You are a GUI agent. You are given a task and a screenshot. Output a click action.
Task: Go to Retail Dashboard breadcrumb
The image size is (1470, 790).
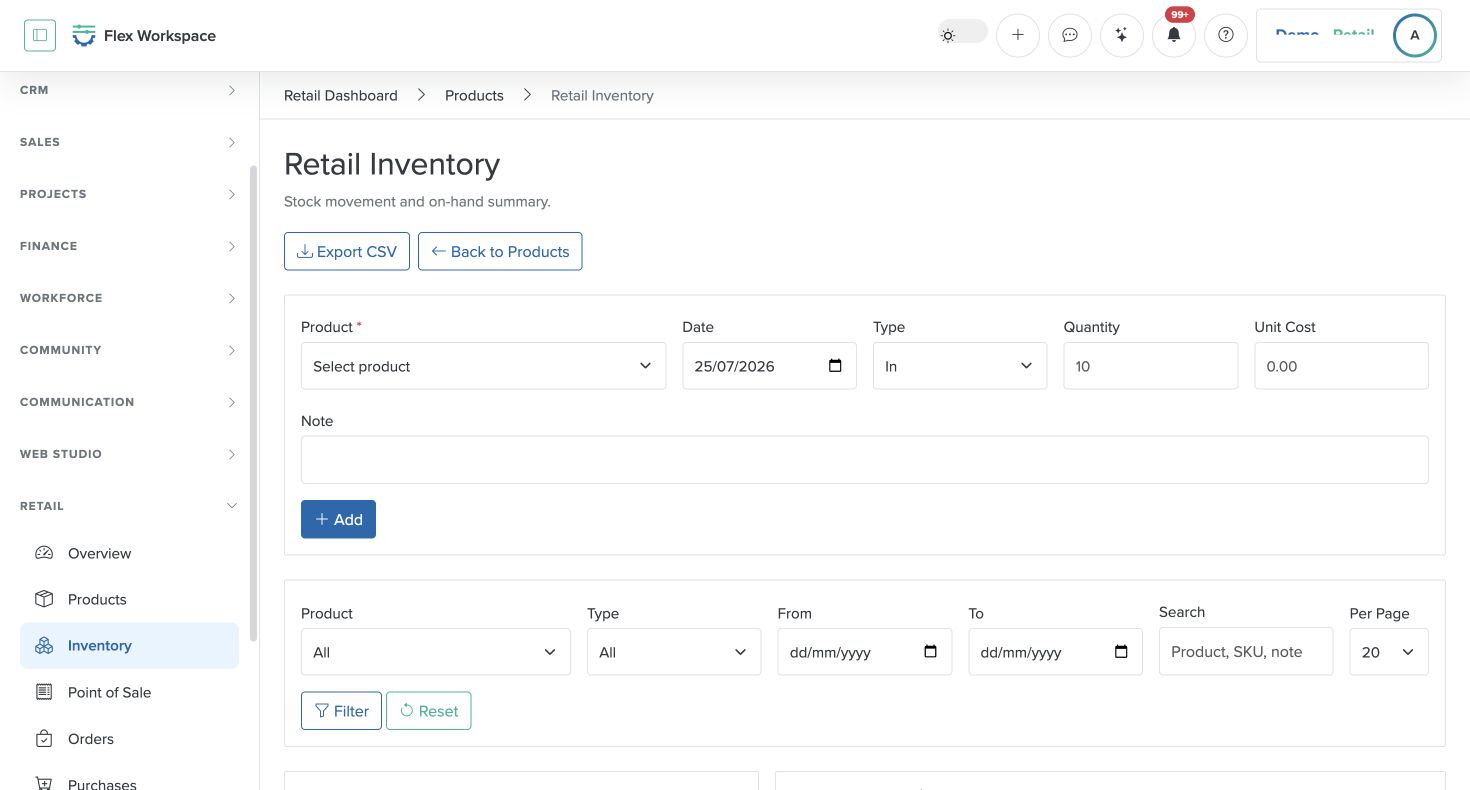point(341,95)
